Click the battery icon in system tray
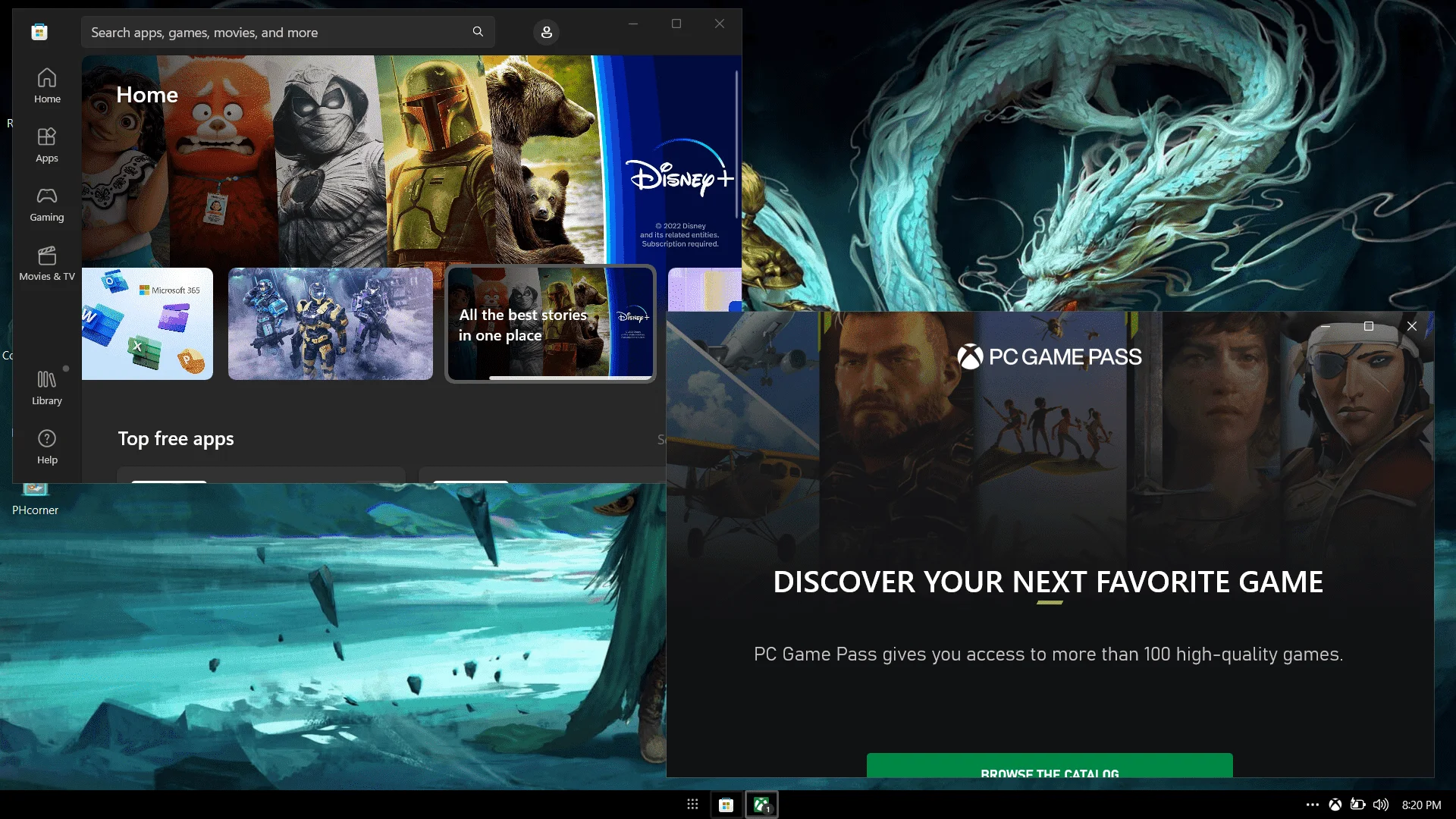The width and height of the screenshot is (1456, 819). [x=1358, y=805]
